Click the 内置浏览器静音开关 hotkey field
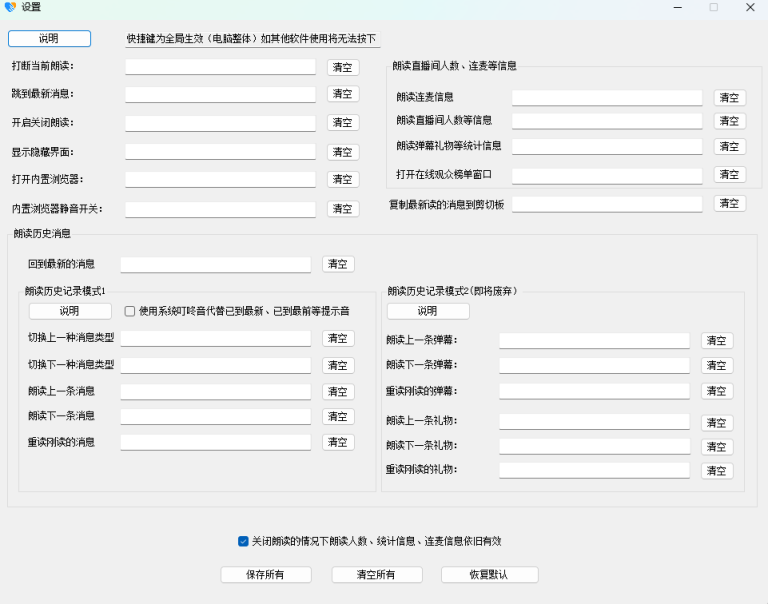 point(220,209)
